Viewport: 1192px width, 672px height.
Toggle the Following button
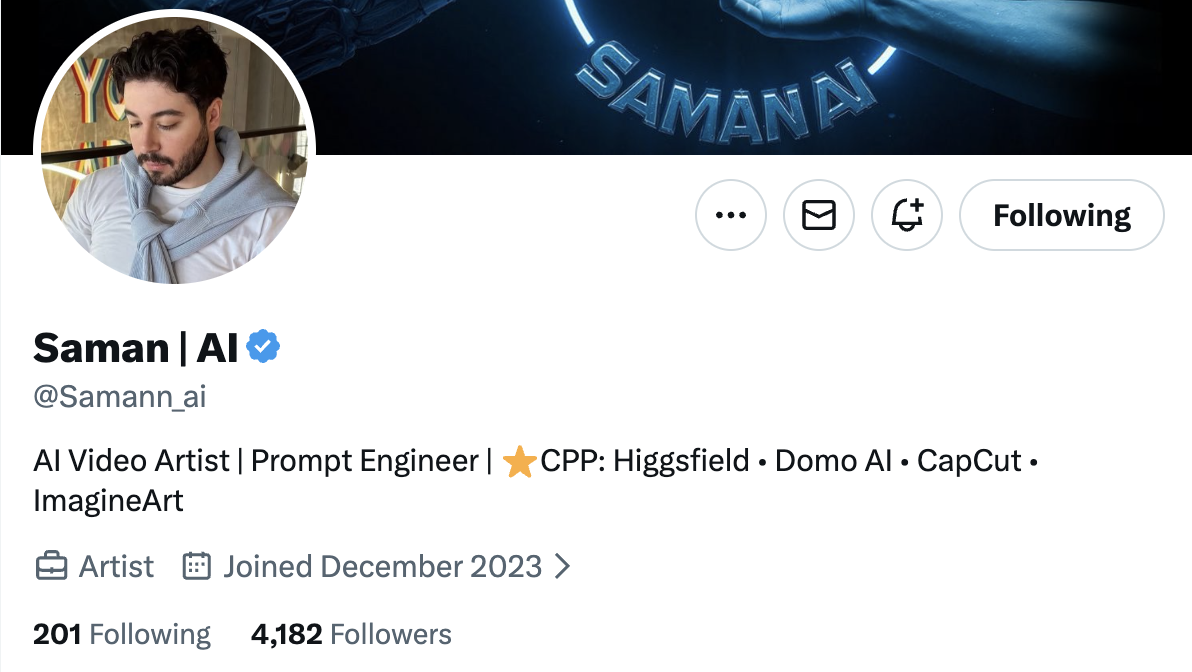(1061, 215)
